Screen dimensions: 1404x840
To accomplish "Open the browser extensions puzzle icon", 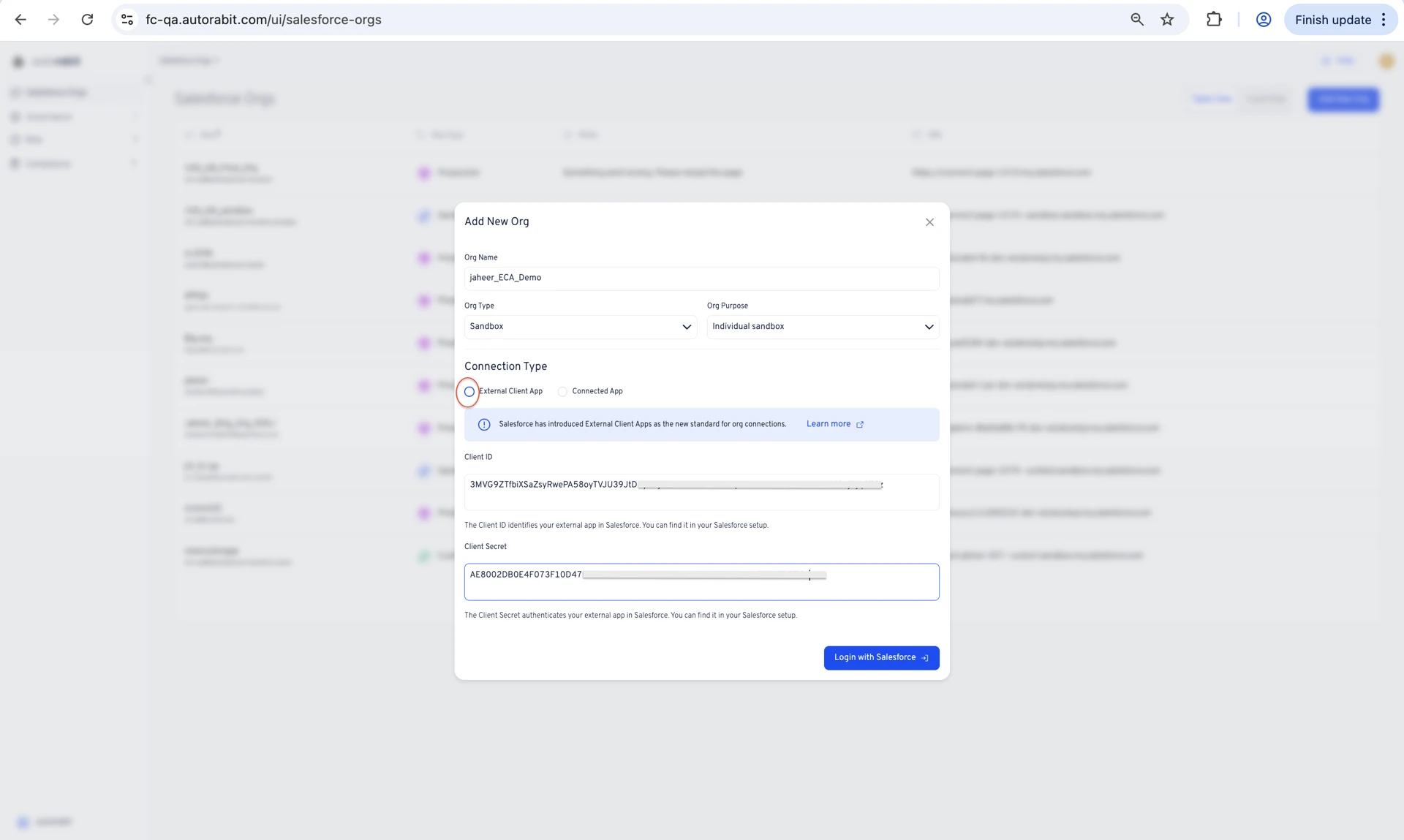I will point(1214,20).
